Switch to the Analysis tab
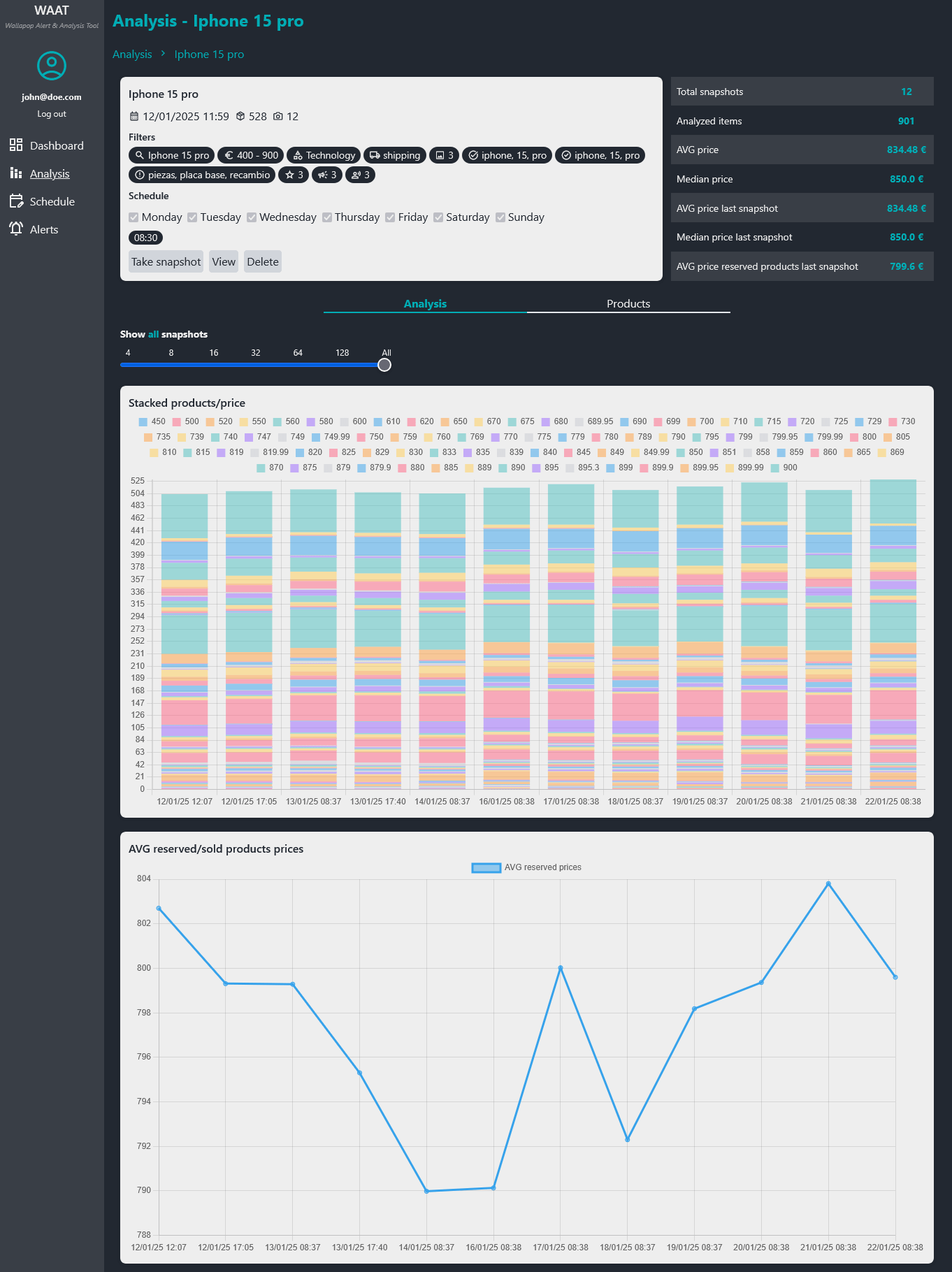 pos(425,303)
